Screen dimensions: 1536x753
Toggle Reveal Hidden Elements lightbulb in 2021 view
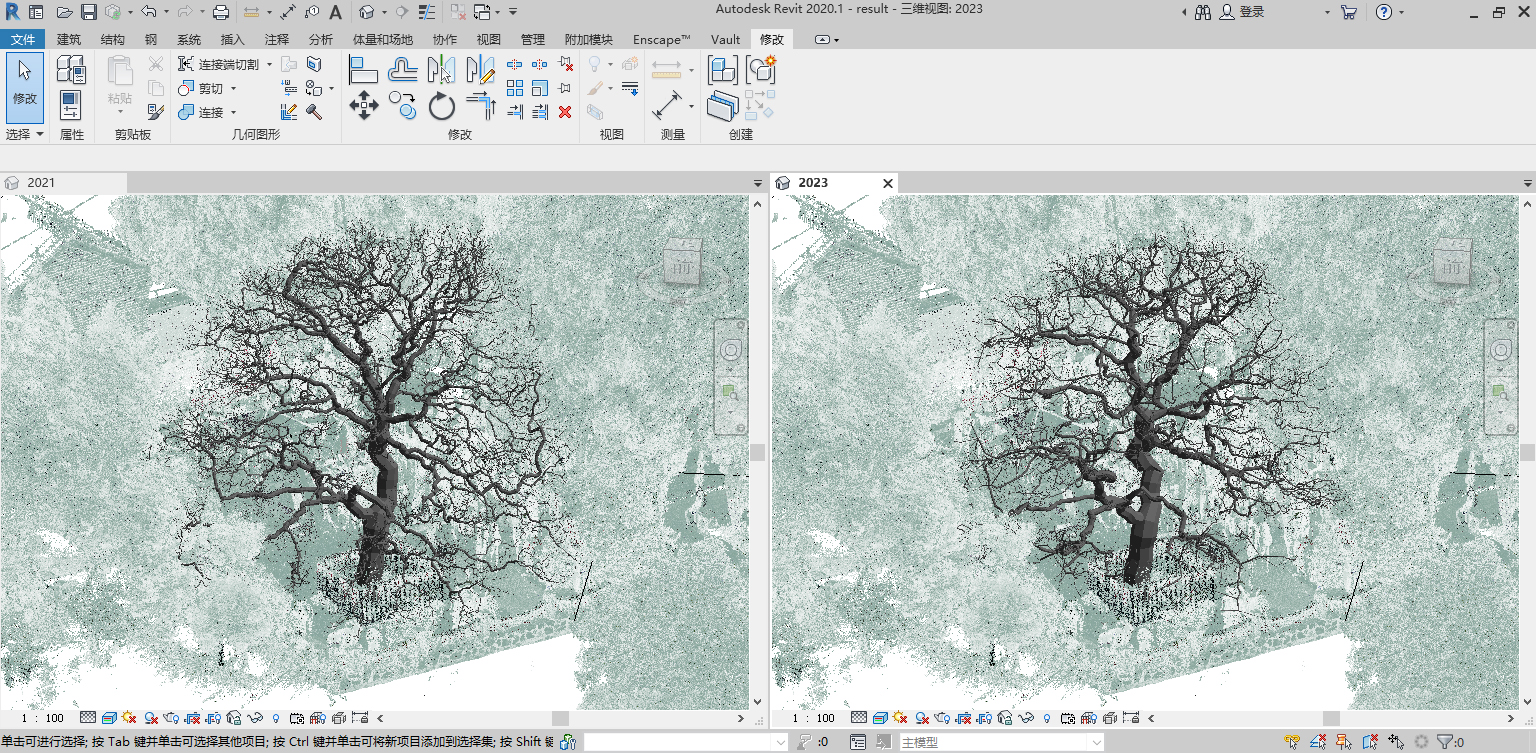[276, 718]
